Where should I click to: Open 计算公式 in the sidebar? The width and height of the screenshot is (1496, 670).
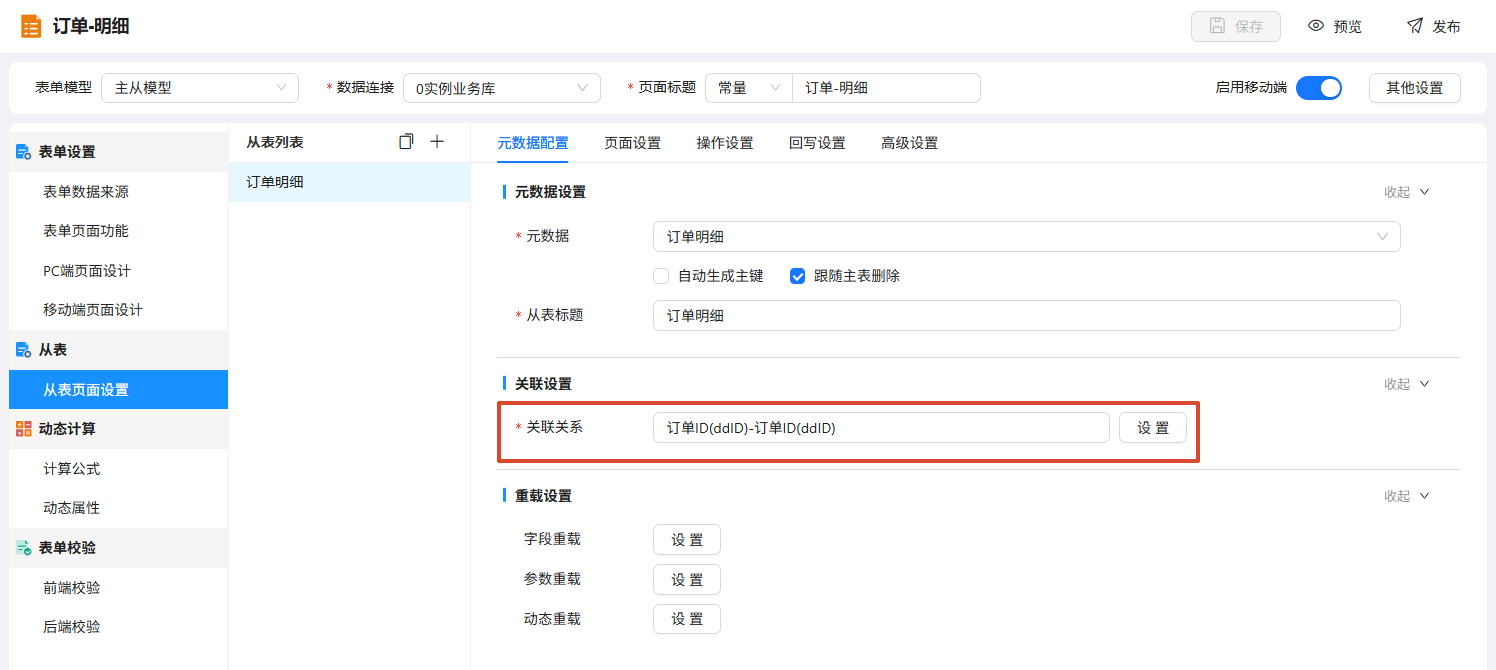pyautogui.click(x=118, y=469)
